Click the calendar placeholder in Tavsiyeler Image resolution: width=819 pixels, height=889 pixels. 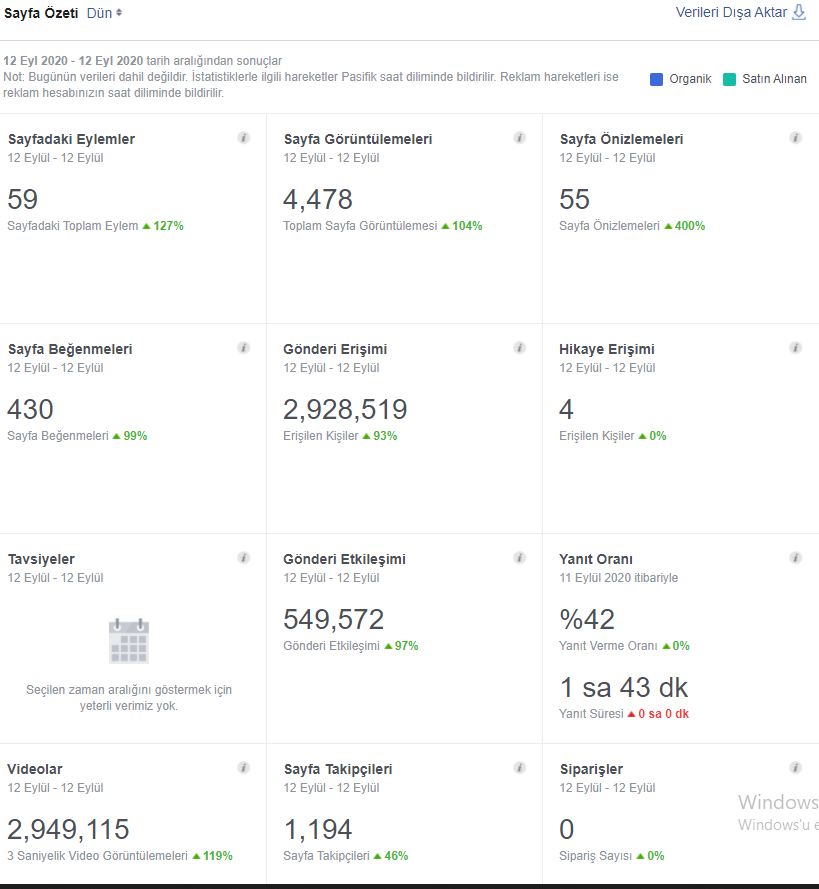pos(129,641)
